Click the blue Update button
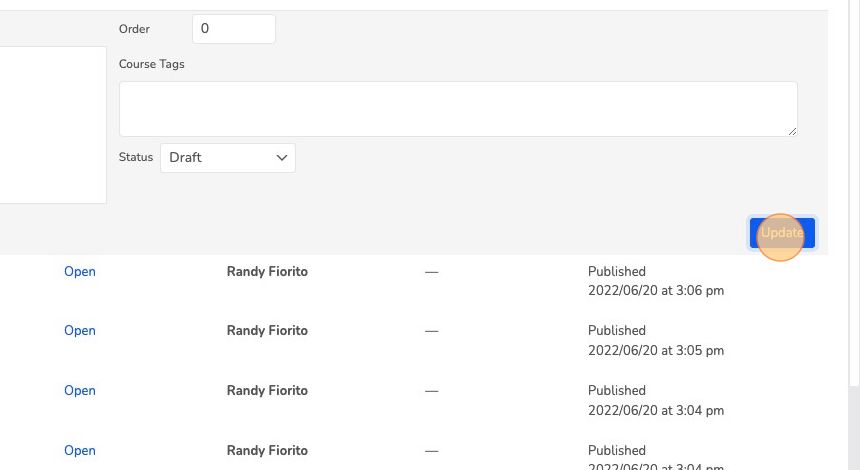The image size is (860, 470). point(782,233)
